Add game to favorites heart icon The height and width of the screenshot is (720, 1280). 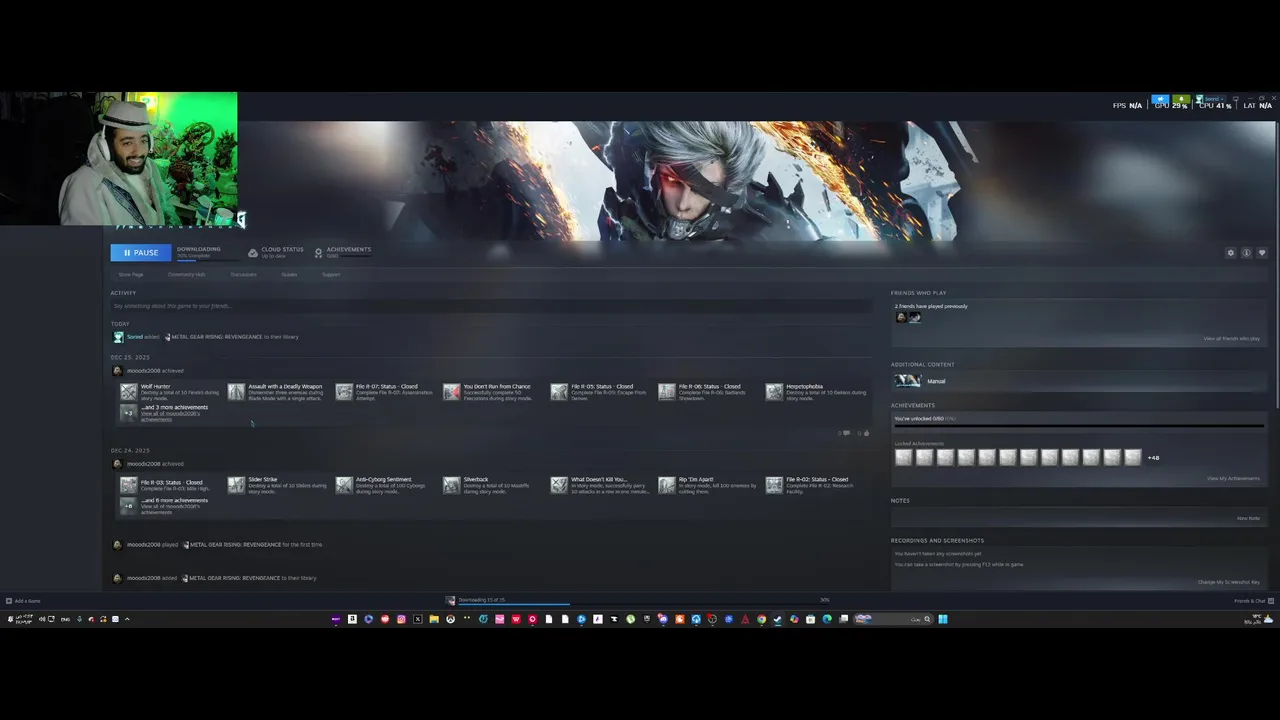pyautogui.click(x=1262, y=253)
